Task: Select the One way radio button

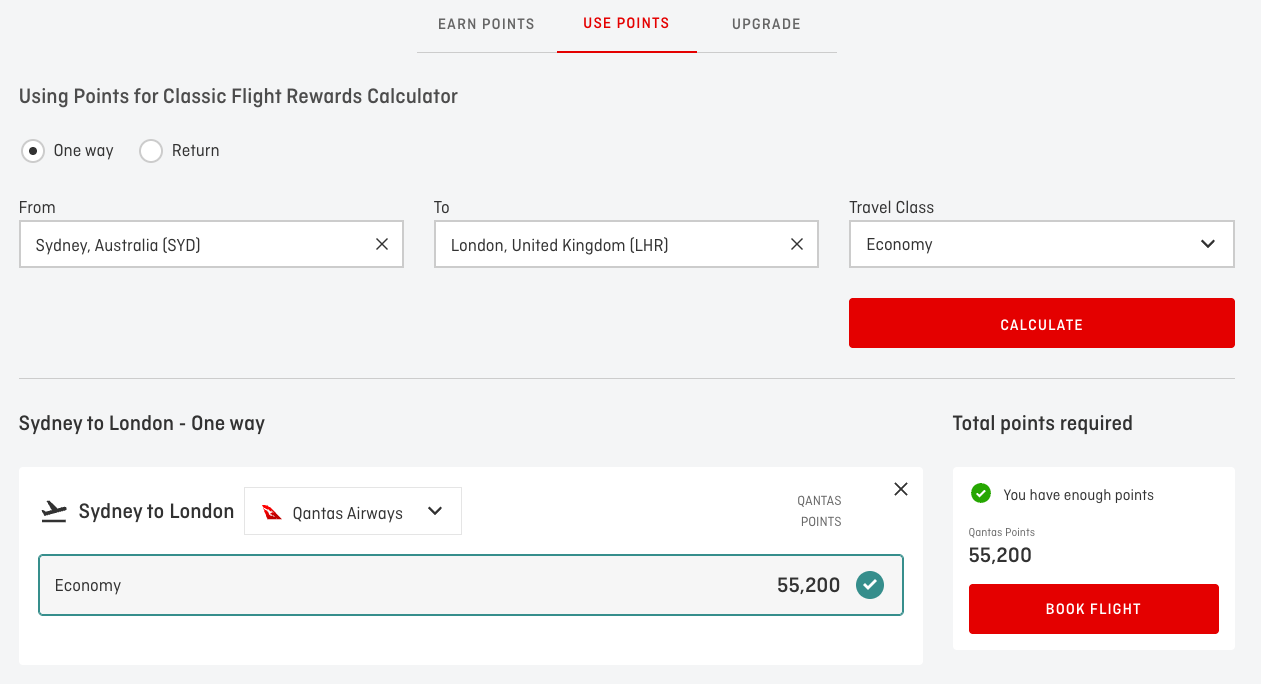Action: click(x=33, y=151)
